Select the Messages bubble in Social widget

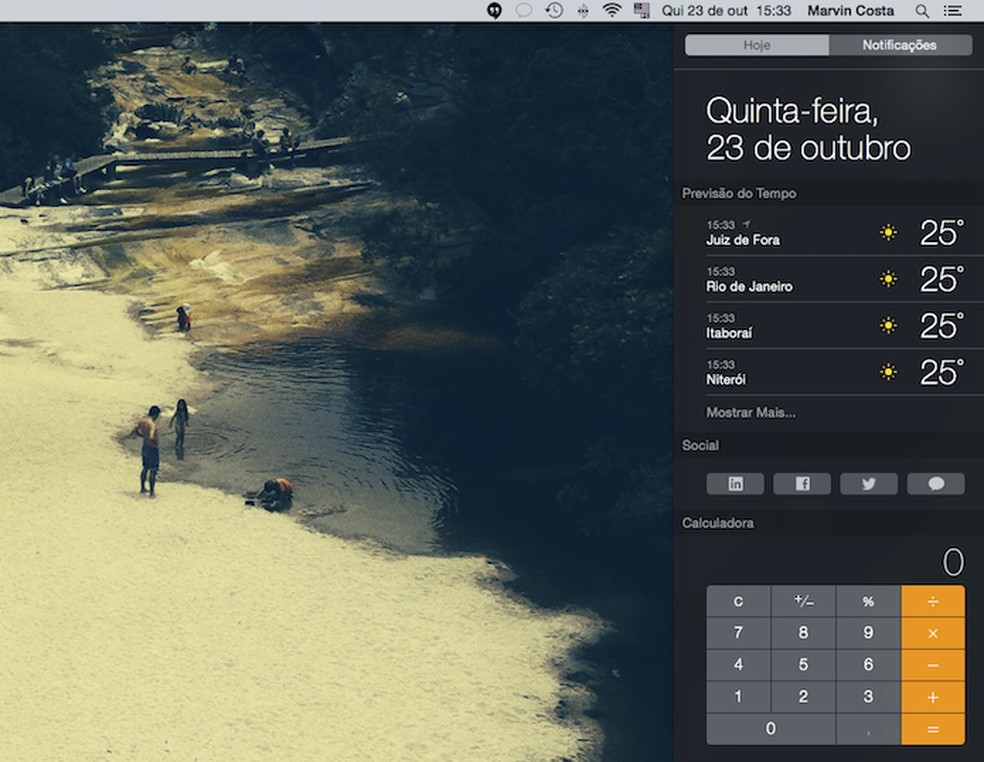coord(935,483)
